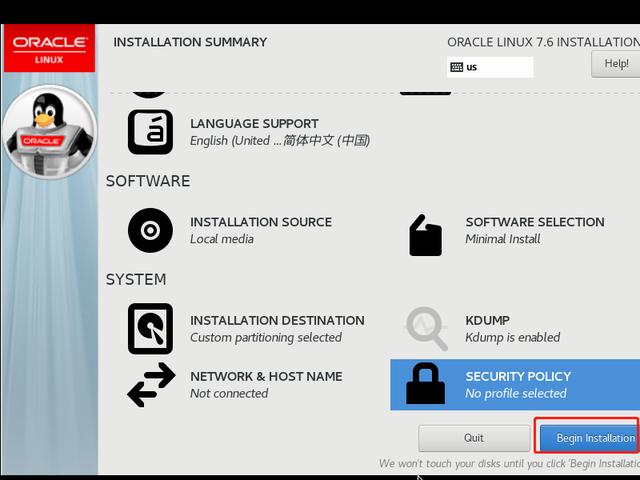This screenshot has width=640, height=480.
Task: Click the English (United ... language text
Action: (x=280, y=141)
